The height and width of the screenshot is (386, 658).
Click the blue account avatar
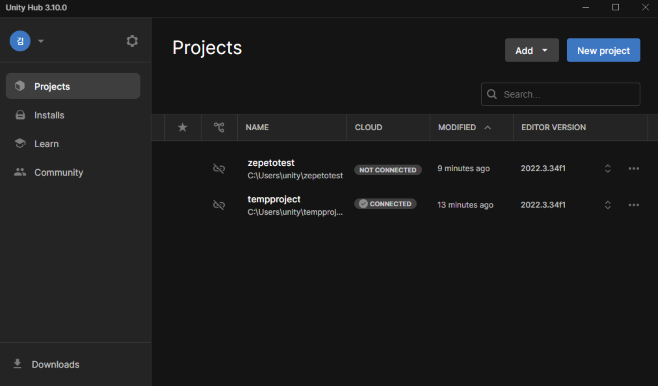pyautogui.click(x=20, y=41)
